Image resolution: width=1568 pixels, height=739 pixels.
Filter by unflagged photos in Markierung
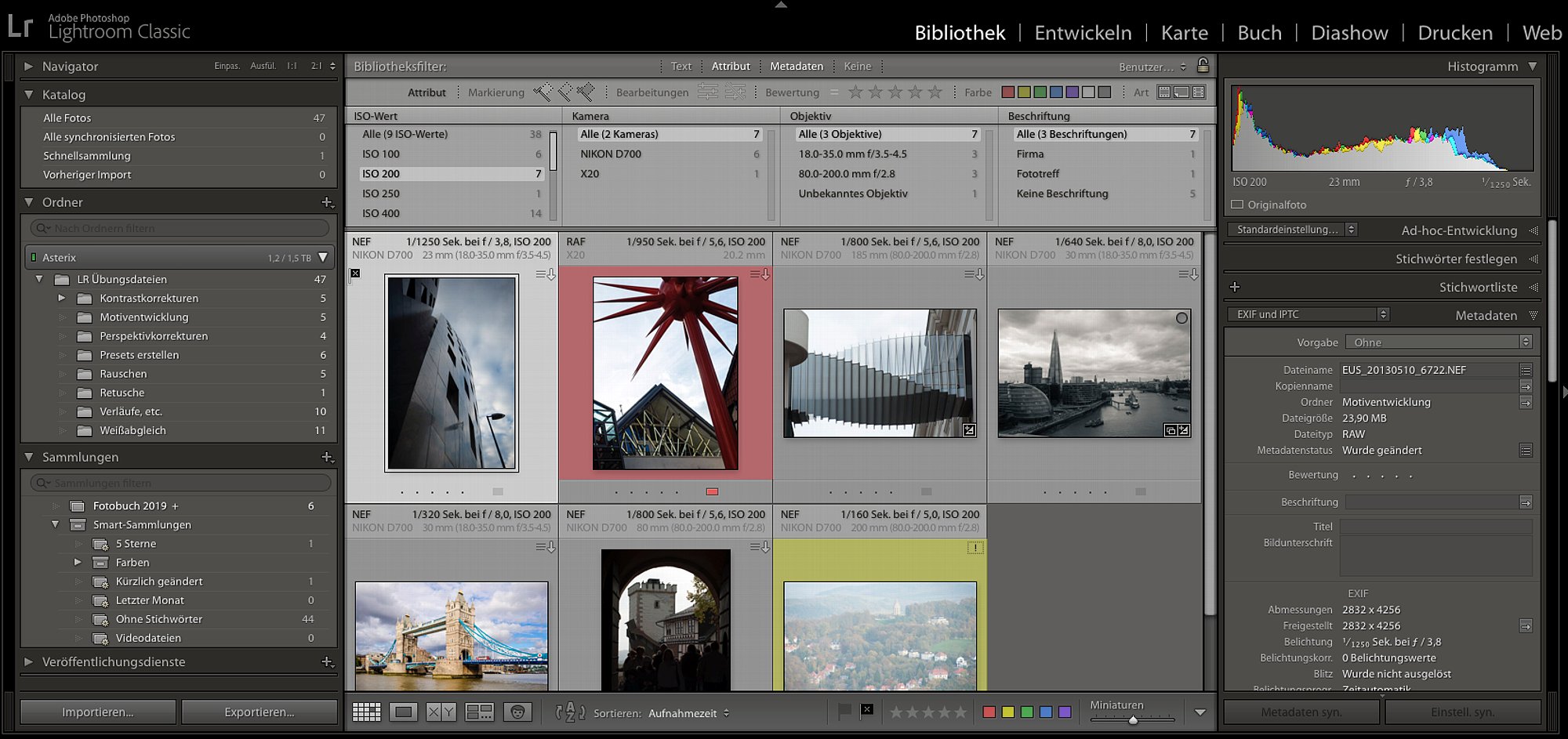point(564,92)
